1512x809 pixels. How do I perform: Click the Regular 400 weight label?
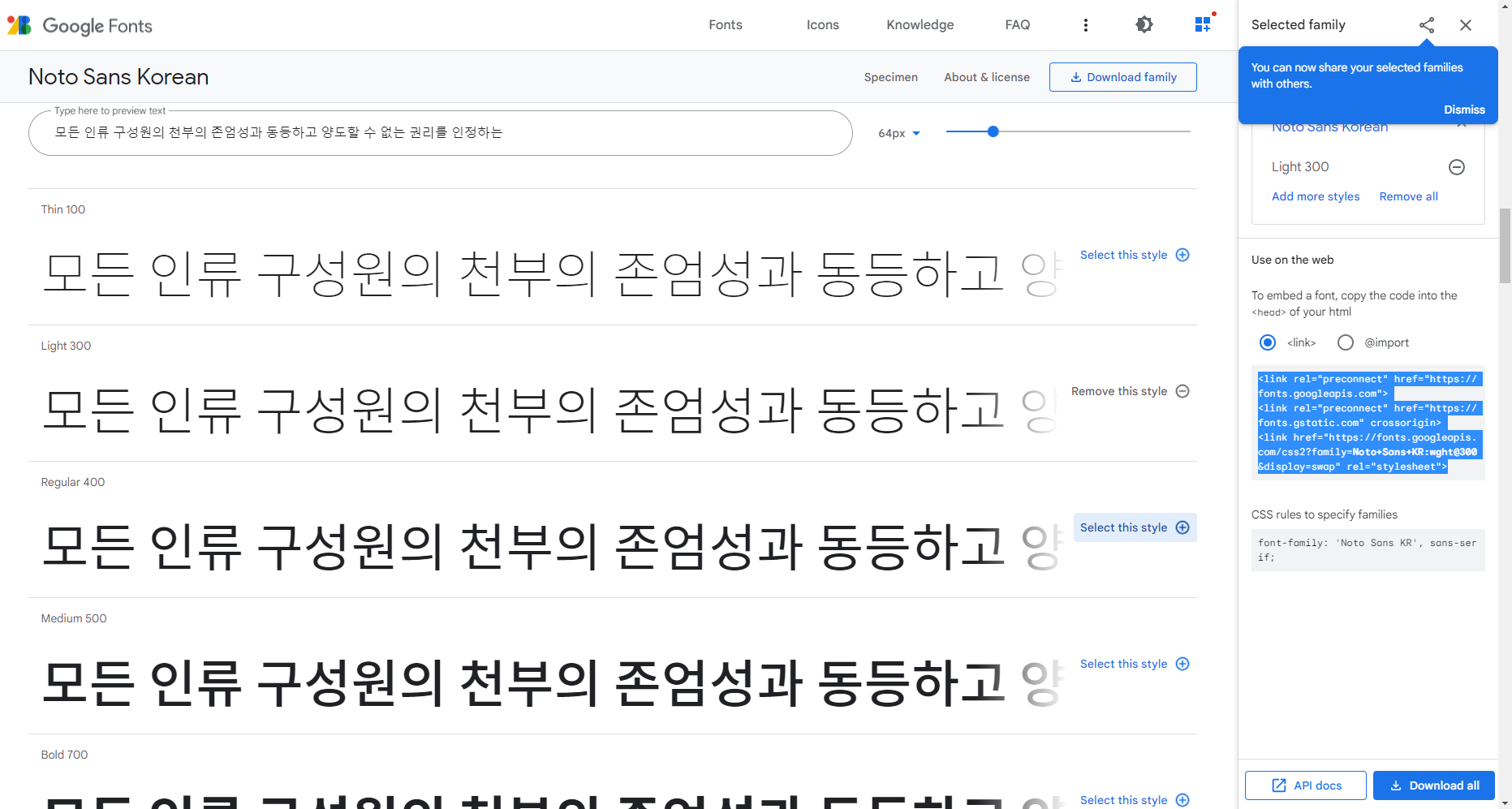click(73, 482)
